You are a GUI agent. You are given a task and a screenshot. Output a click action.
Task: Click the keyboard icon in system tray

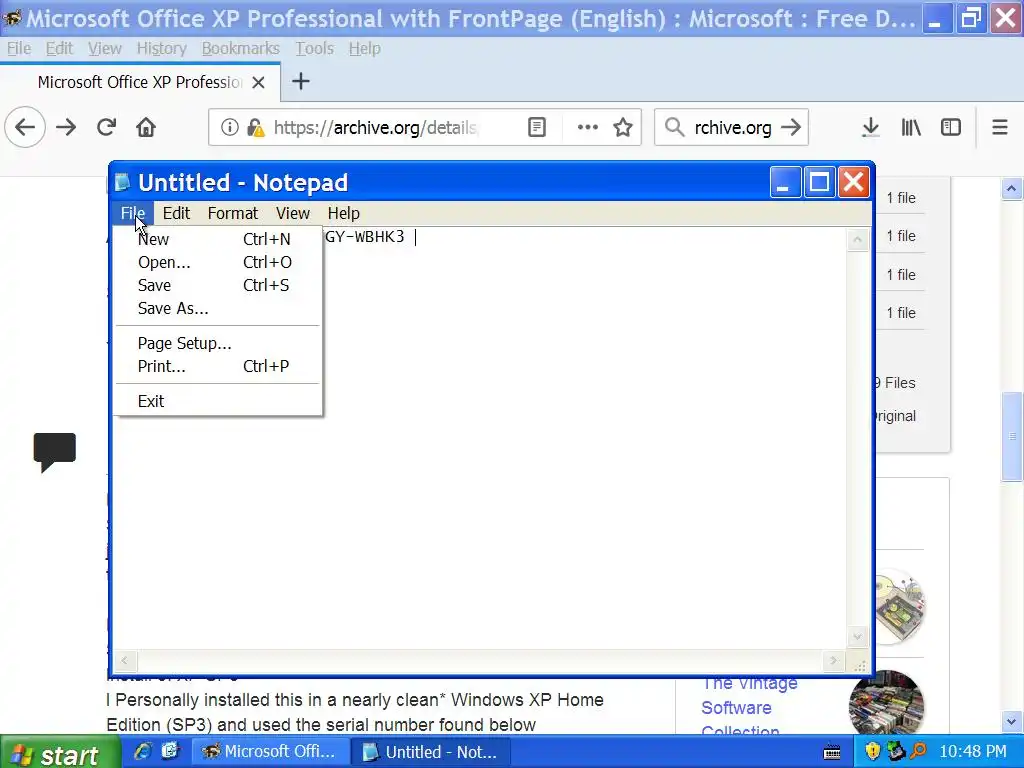tap(832, 752)
